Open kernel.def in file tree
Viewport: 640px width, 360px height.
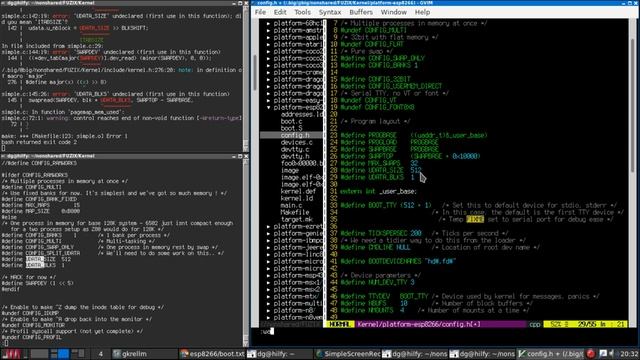coord(298,191)
